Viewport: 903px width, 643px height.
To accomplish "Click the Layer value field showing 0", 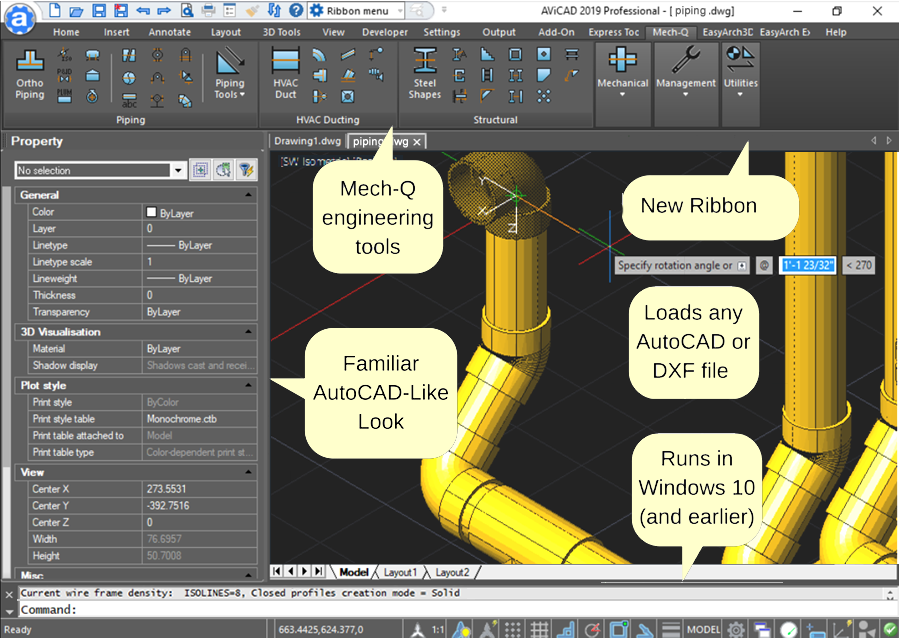I will pyautogui.click(x=199, y=229).
